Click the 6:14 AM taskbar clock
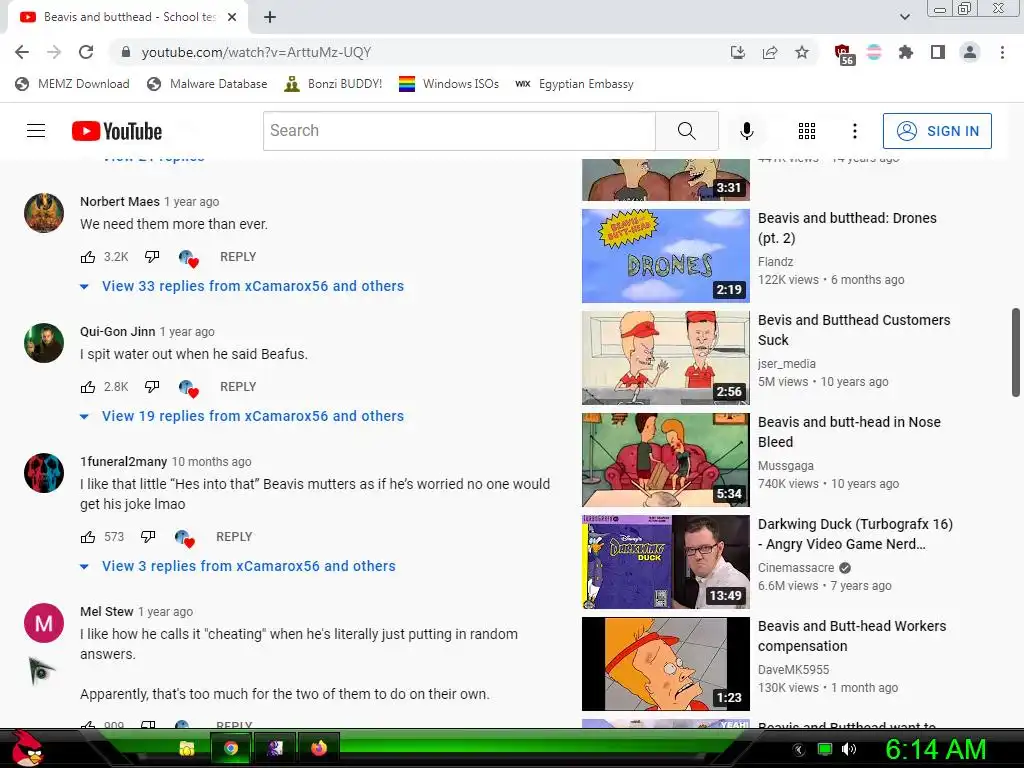 coord(935,749)
